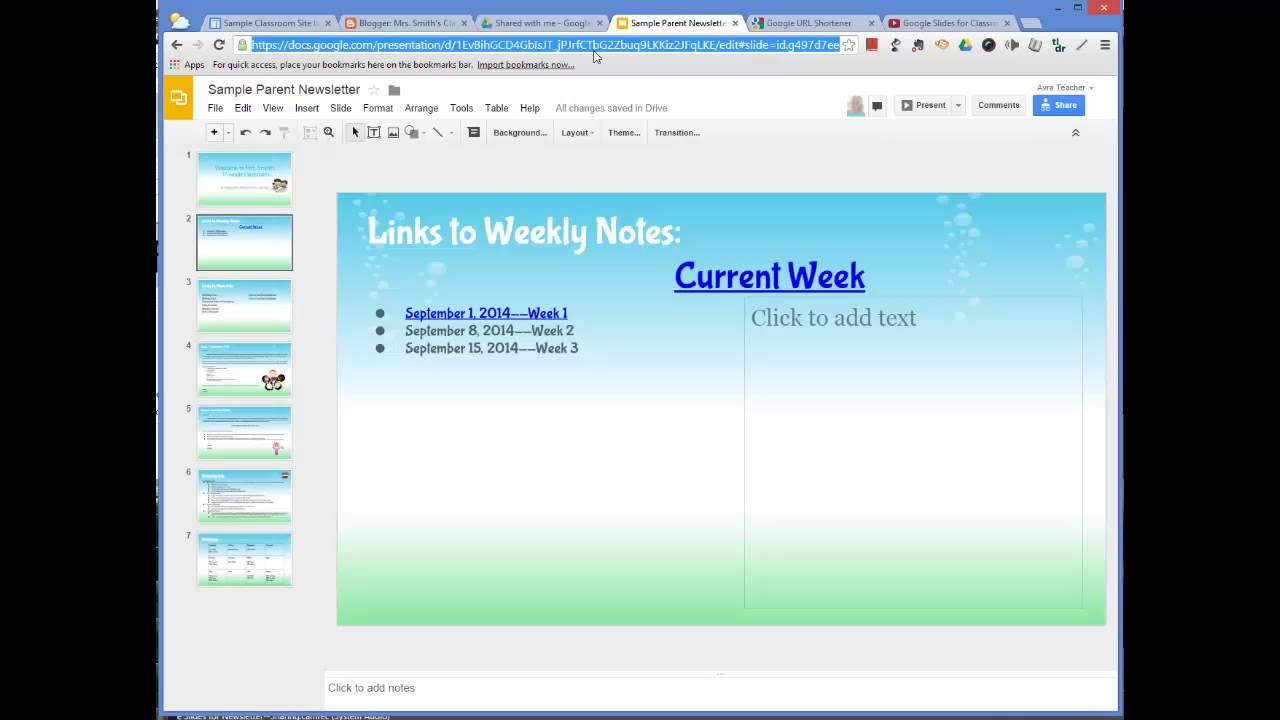
Task: Add a new slide with the plus button
Action: (x=213, y=132)
